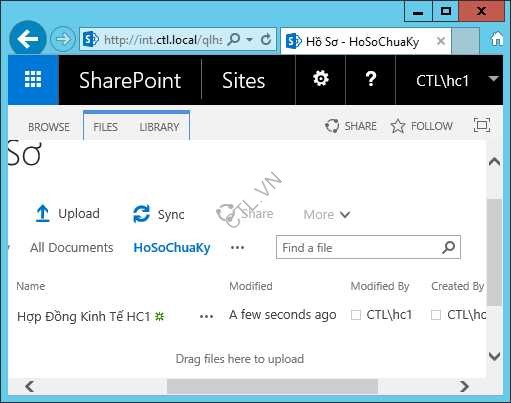Click the vertical scrollbar up arrow

point(494,162)
